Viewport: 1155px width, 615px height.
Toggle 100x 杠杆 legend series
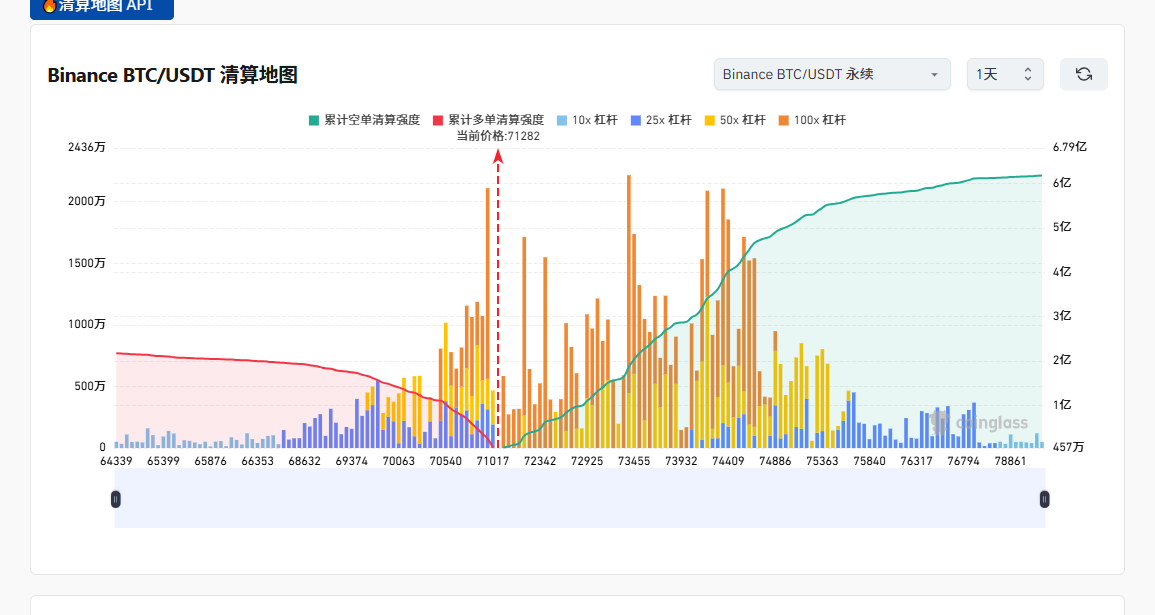coord(812,119)
